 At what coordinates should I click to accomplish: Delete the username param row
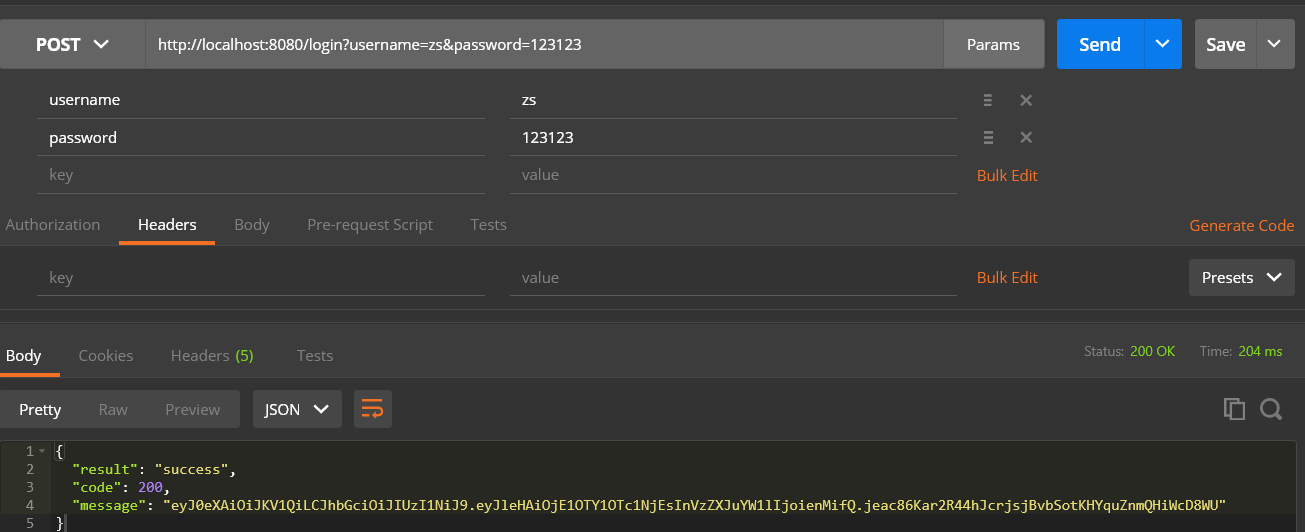(x=1025, y=100)
